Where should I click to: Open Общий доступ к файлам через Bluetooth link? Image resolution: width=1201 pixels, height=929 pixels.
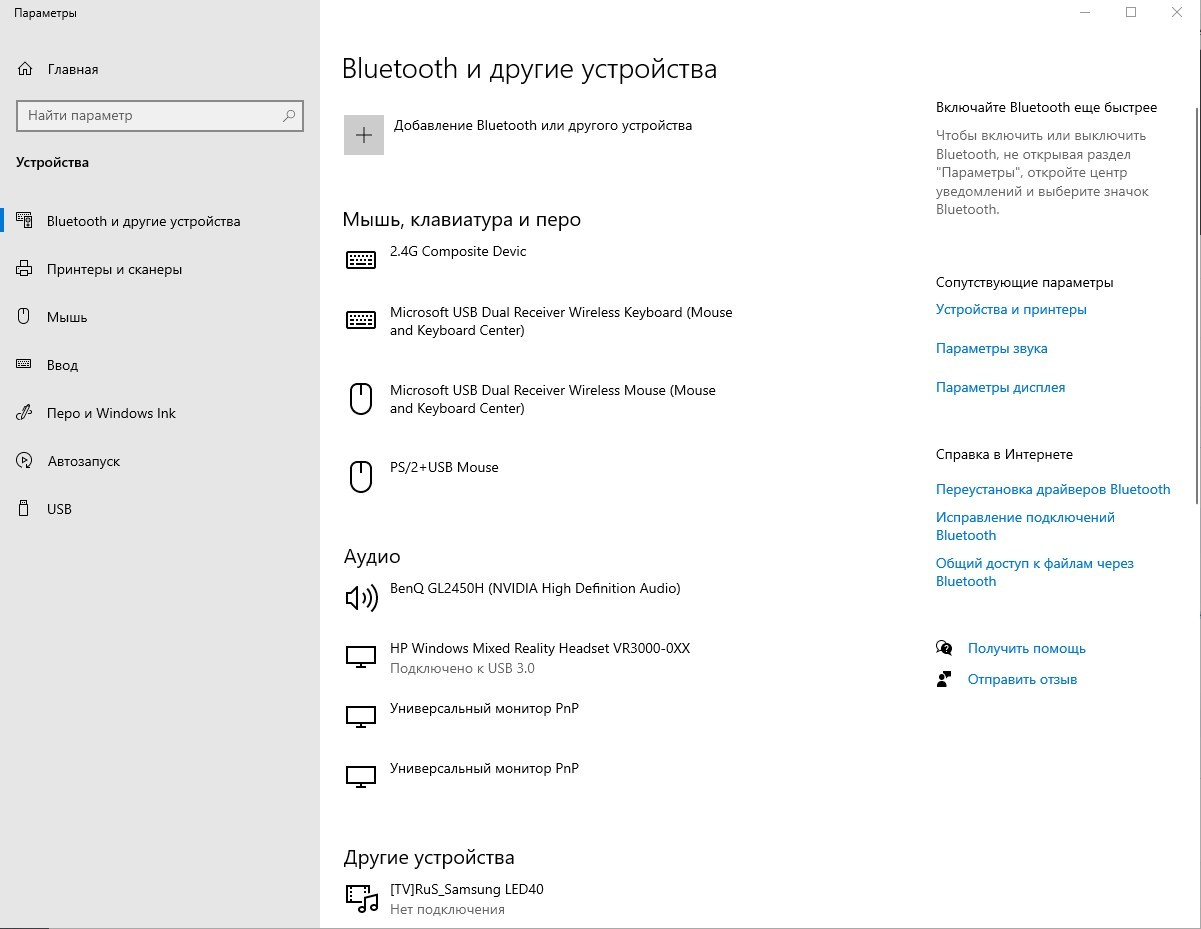(x=1035, y=572)
